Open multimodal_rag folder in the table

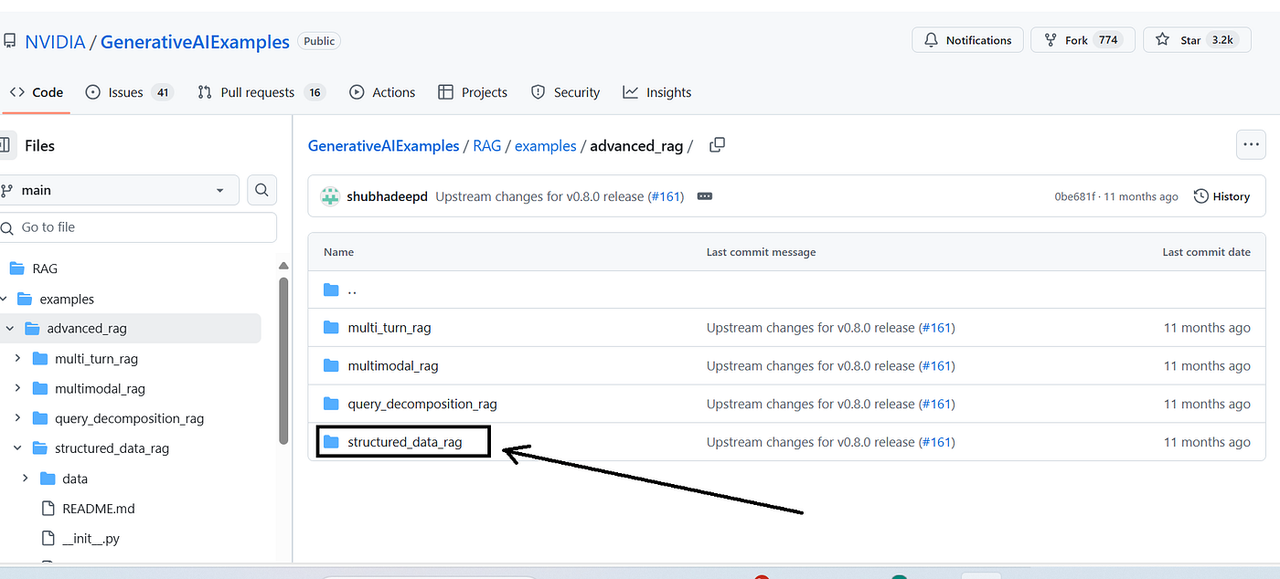click(393, 366)
